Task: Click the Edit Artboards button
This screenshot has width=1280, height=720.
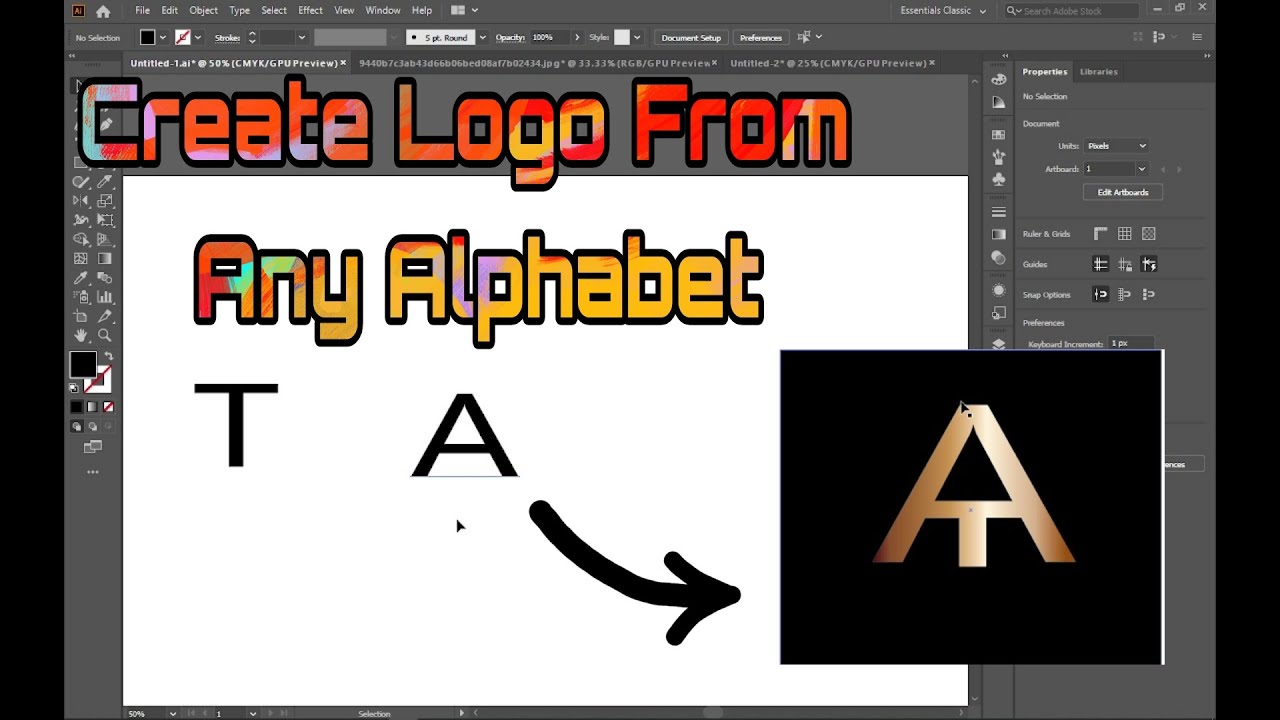Action: pos(1123,192)
